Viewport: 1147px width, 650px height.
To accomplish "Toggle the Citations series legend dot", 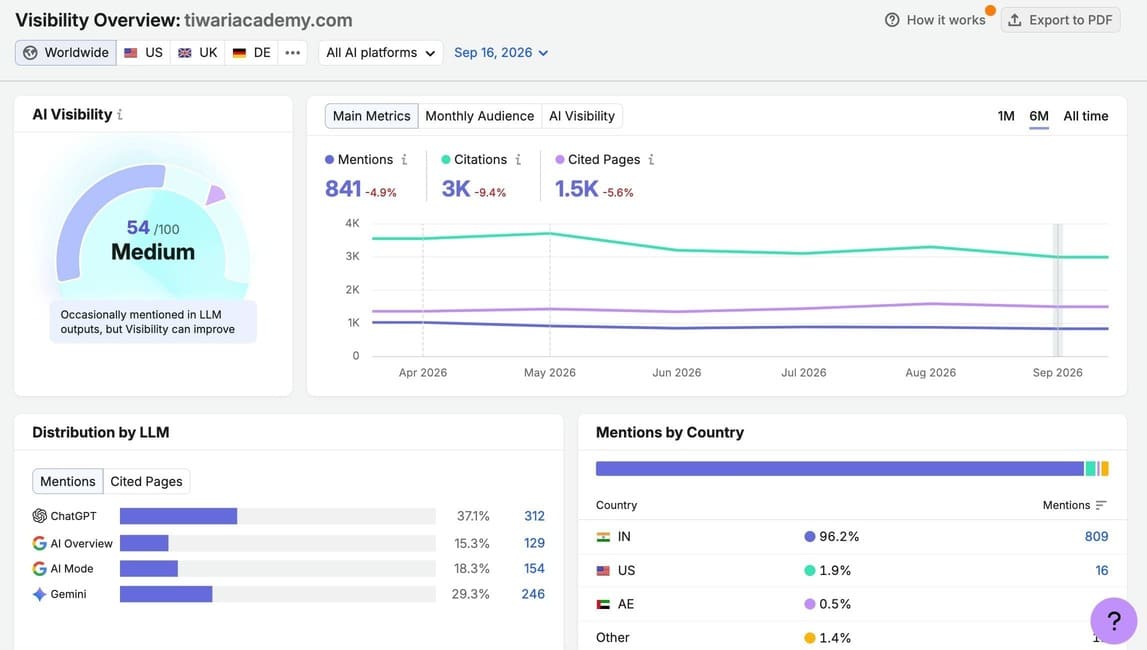I will [445, 159].
